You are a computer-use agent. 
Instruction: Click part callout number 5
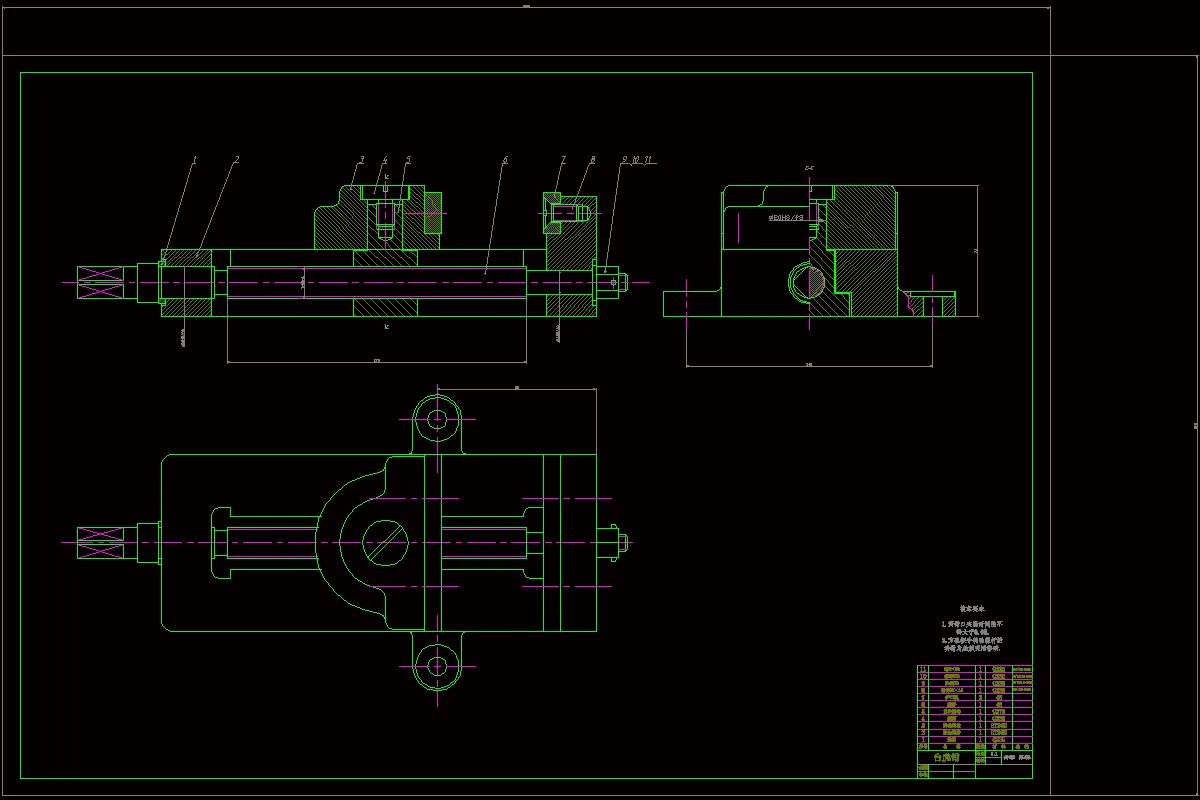coord(408,159)
